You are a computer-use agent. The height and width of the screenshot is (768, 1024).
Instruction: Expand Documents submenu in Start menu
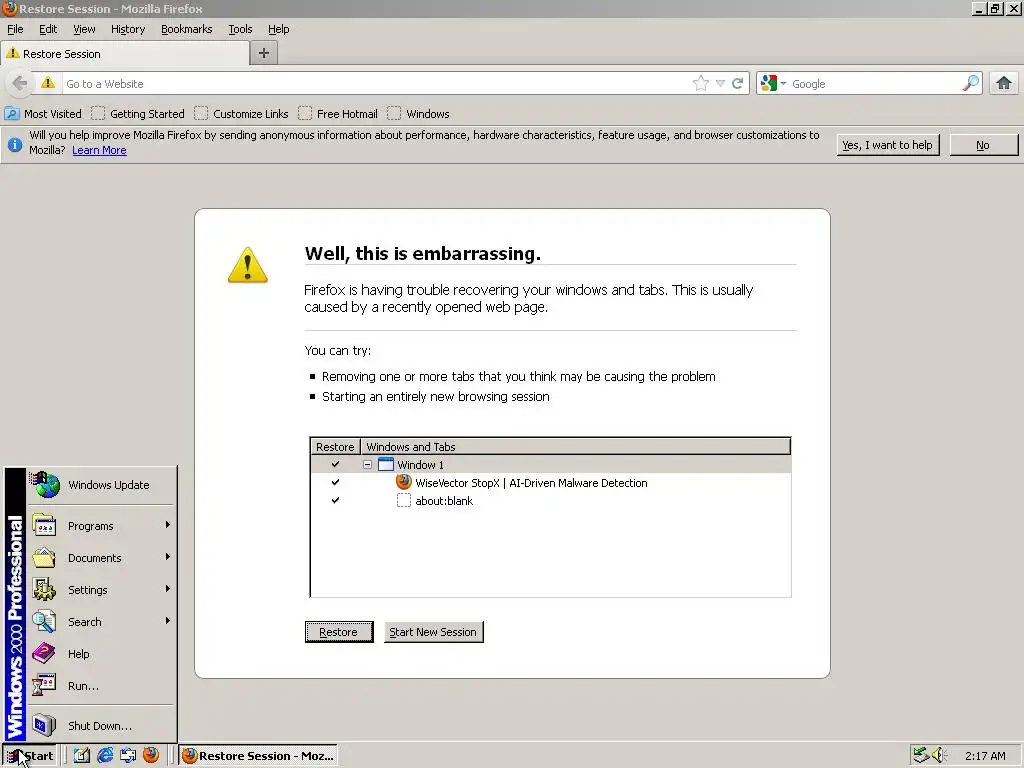point(102,558)
